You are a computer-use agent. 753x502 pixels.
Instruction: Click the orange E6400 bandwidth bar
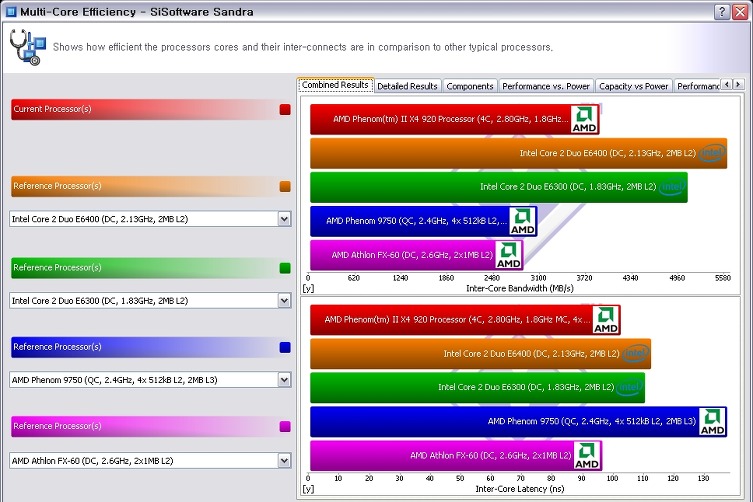(x=519, y=153)
